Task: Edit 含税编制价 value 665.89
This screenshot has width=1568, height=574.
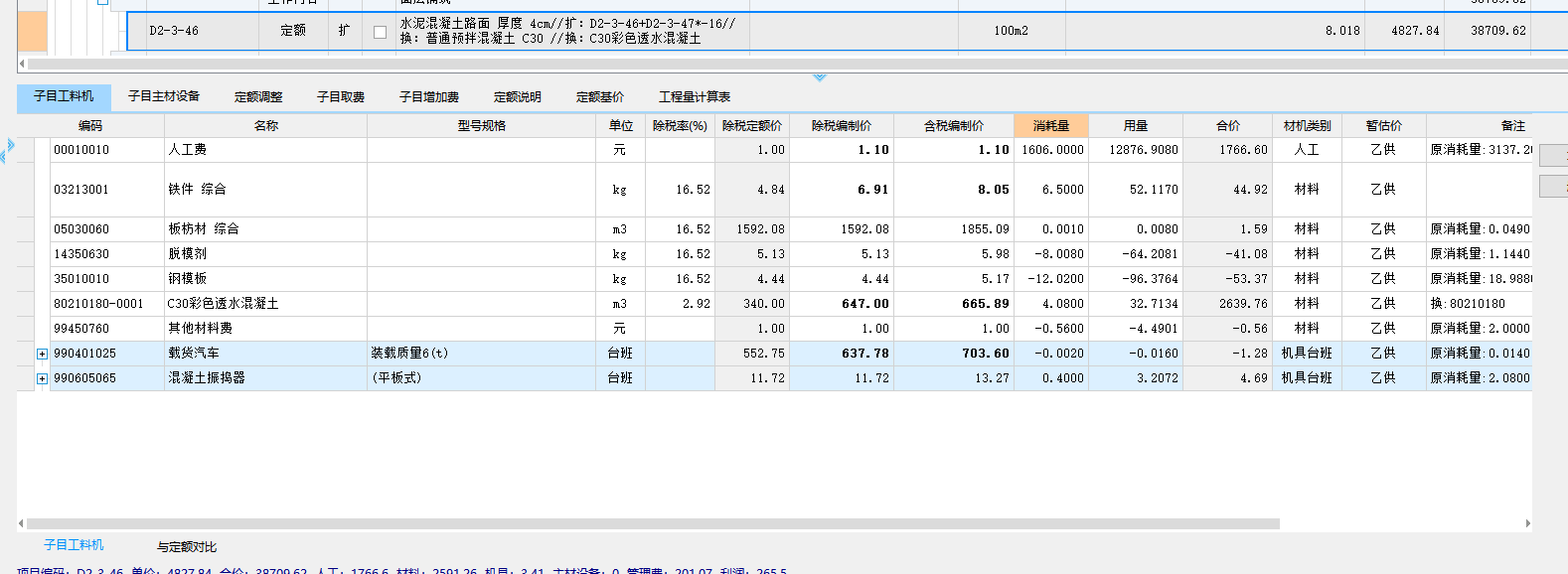Action: point(954,304)
